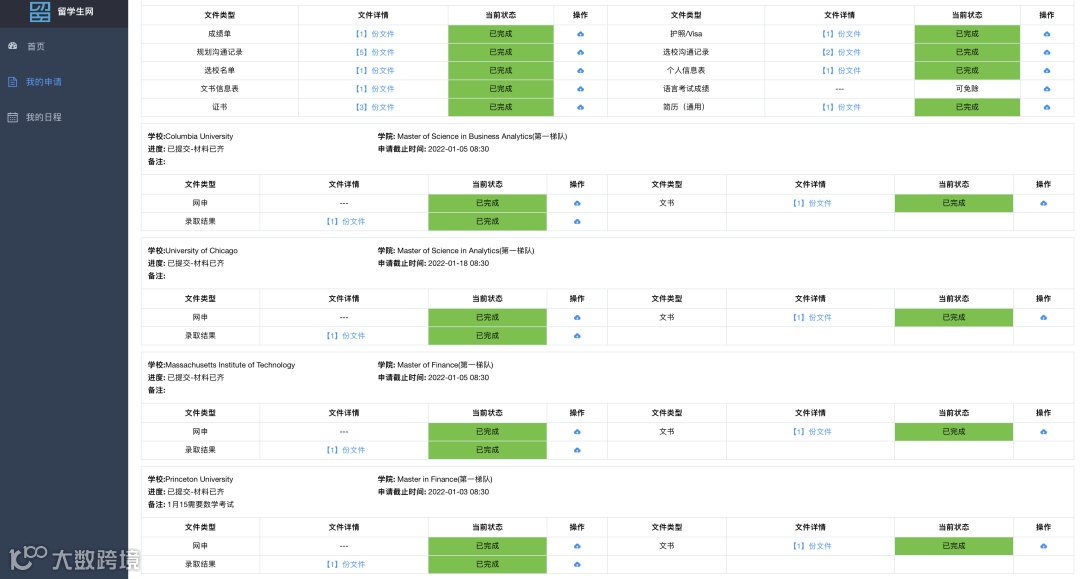
Task: Click Princeton University 网申 cloud icon
Action: coord(577,546)
